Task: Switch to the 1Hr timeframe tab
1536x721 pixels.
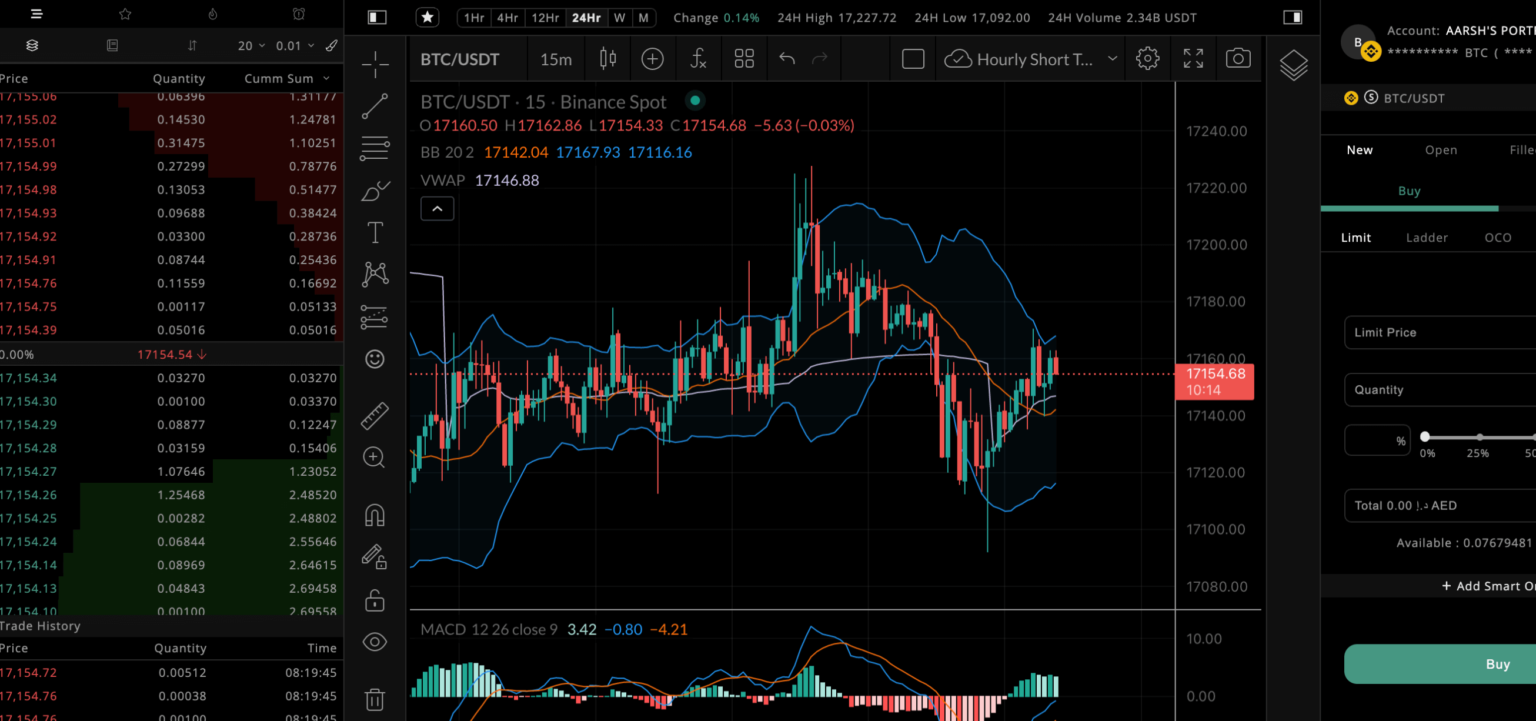Action: point(474,17)
